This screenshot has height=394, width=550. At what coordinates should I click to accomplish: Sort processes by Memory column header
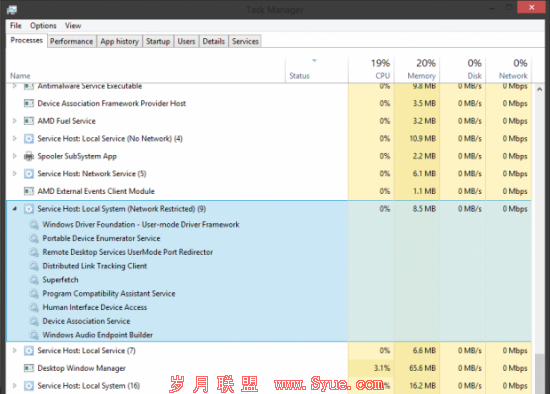(x=417, y=70)
